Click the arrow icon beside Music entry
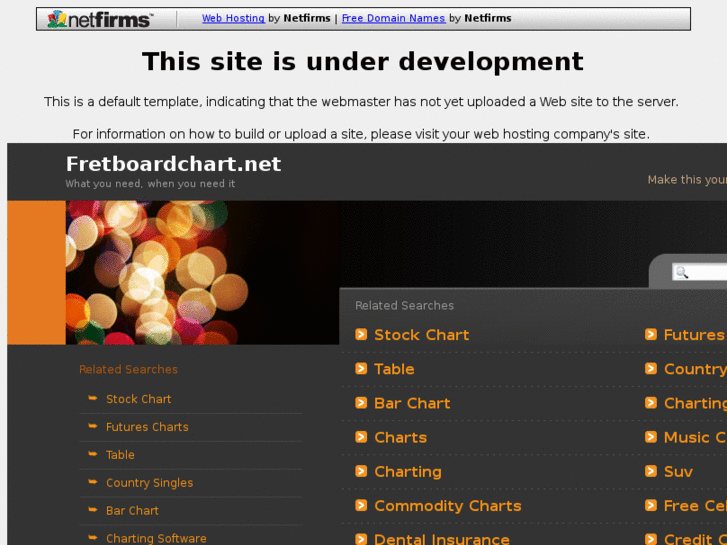727x545 pixels. (651, 437)
